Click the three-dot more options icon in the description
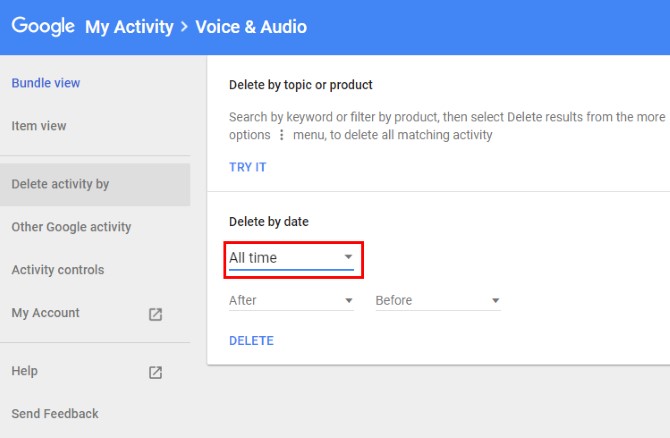 [x=281, y=135]
